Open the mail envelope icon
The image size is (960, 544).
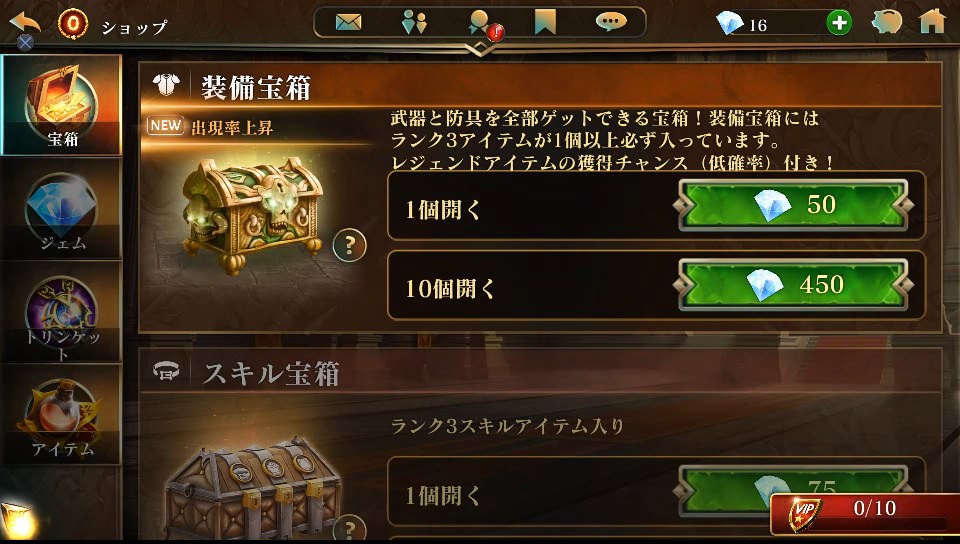coord(348,23)
